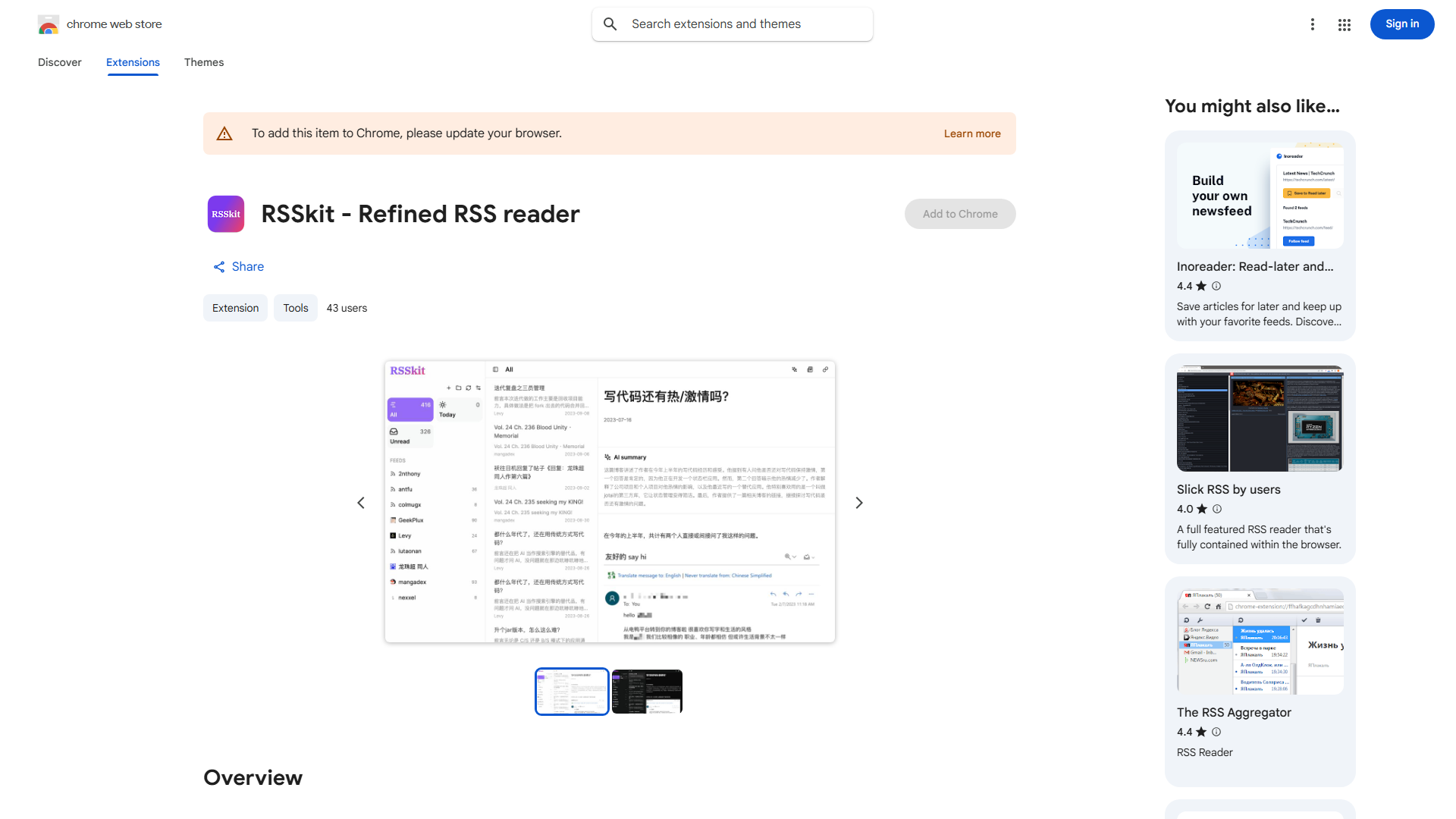This screenshot has width=1456, height=819.
Task: Click the search magnifier icon
Action: tap(610, 24)
